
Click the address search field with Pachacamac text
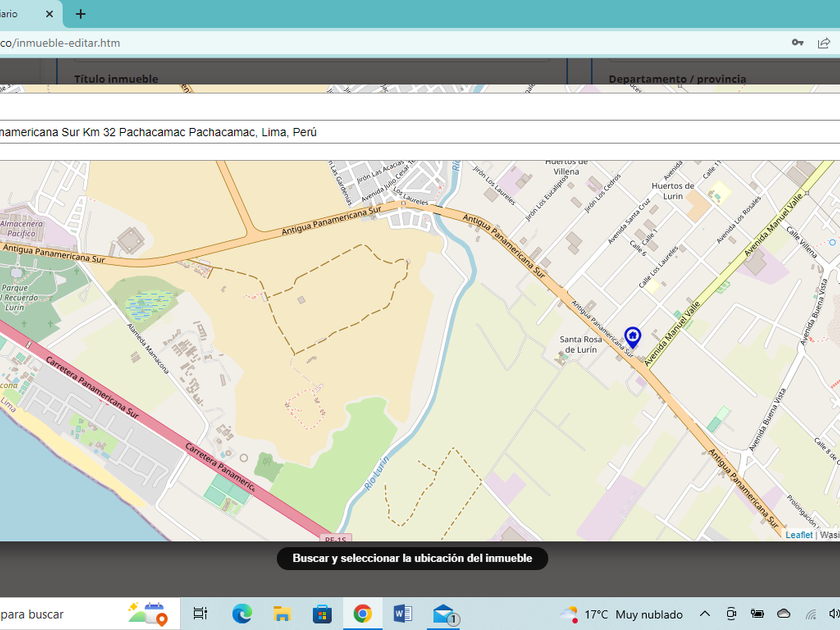400,132
